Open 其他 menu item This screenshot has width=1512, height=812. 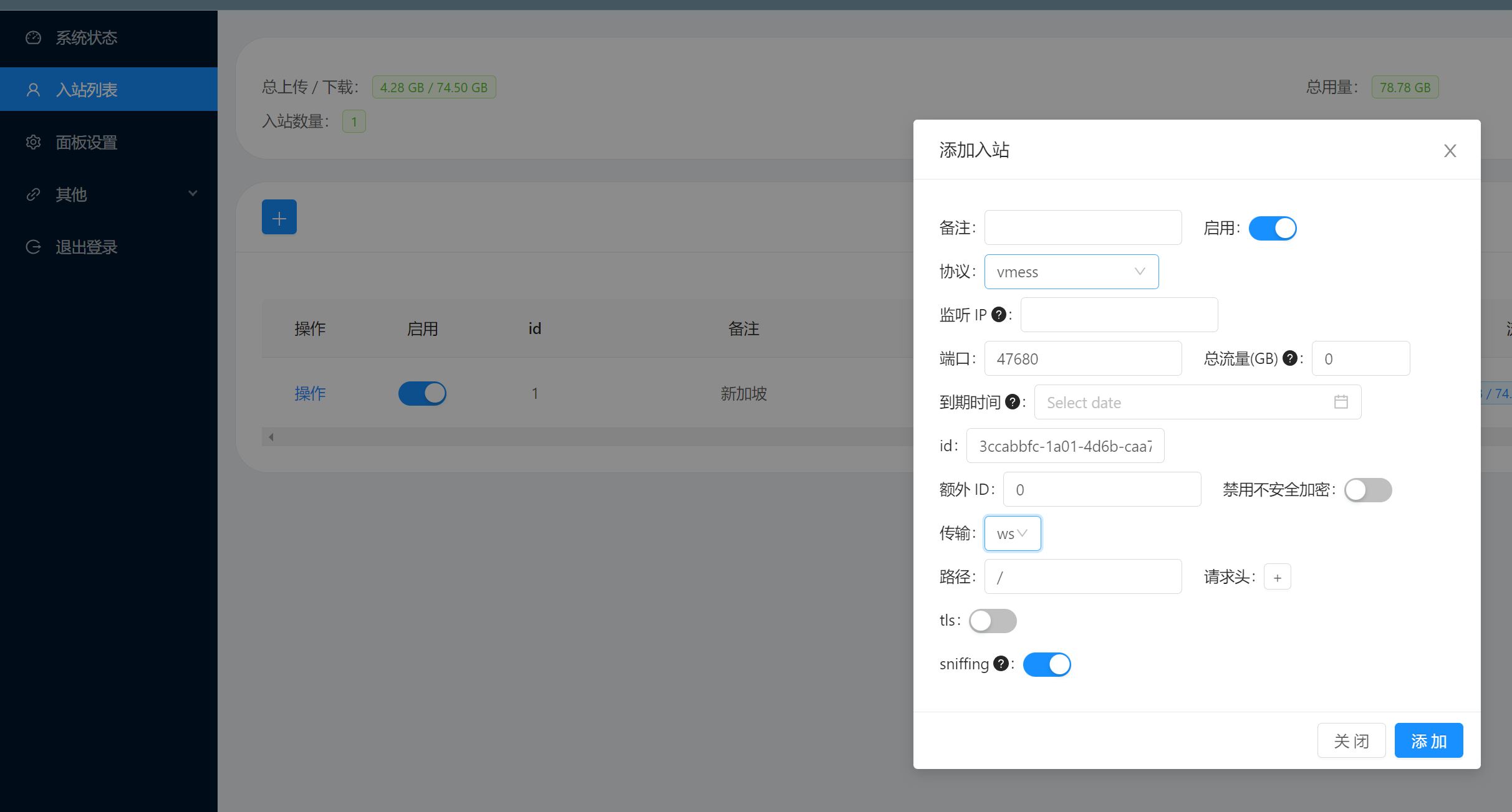pos(108,194)
